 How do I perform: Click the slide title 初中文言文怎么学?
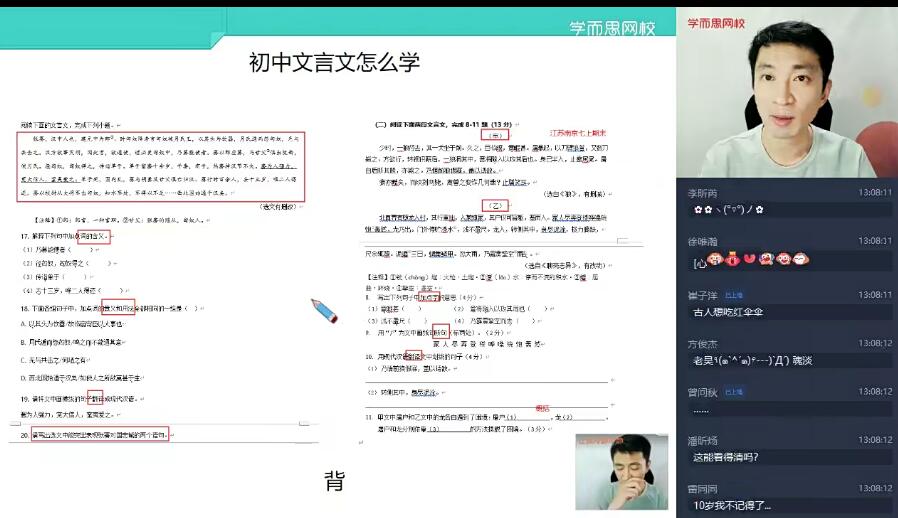[334, 63]
